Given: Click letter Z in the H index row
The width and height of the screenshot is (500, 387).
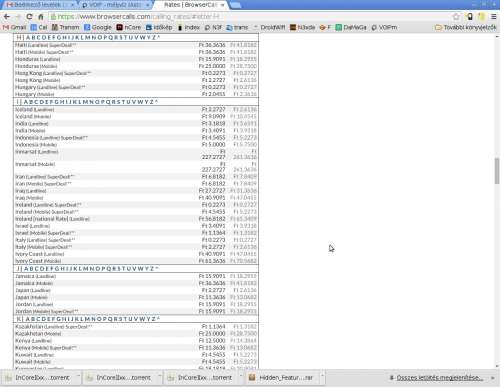Looking at the screenshot, I should coord(154,37).
